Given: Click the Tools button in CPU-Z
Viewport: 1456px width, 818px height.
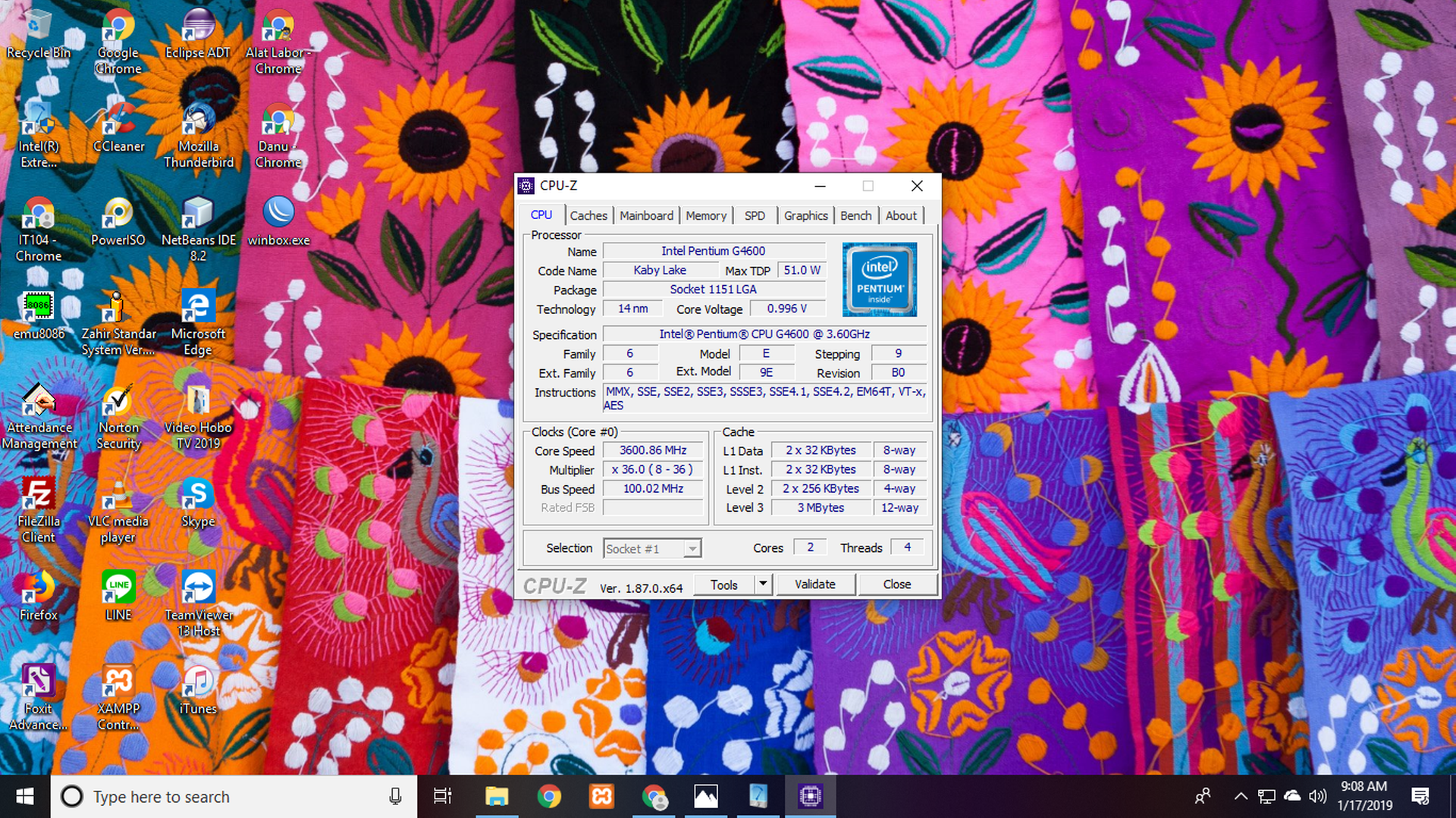Looking at the screenshot, I should pyautogui.click(x=724, y=585).
